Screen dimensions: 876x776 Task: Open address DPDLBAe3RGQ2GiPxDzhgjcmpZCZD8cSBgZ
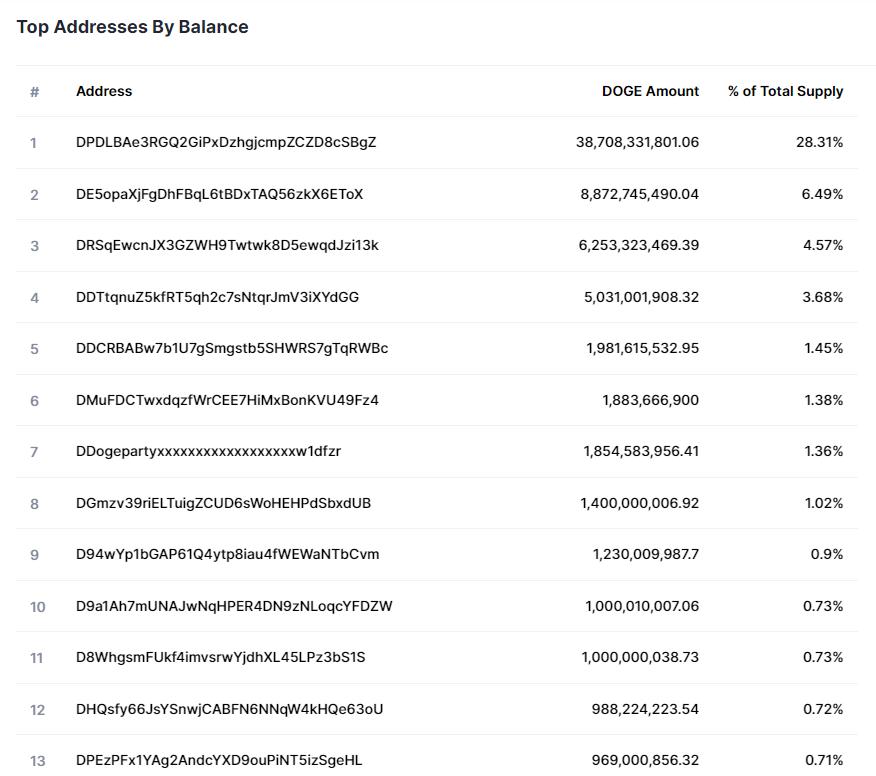click(x=226, y=142)
